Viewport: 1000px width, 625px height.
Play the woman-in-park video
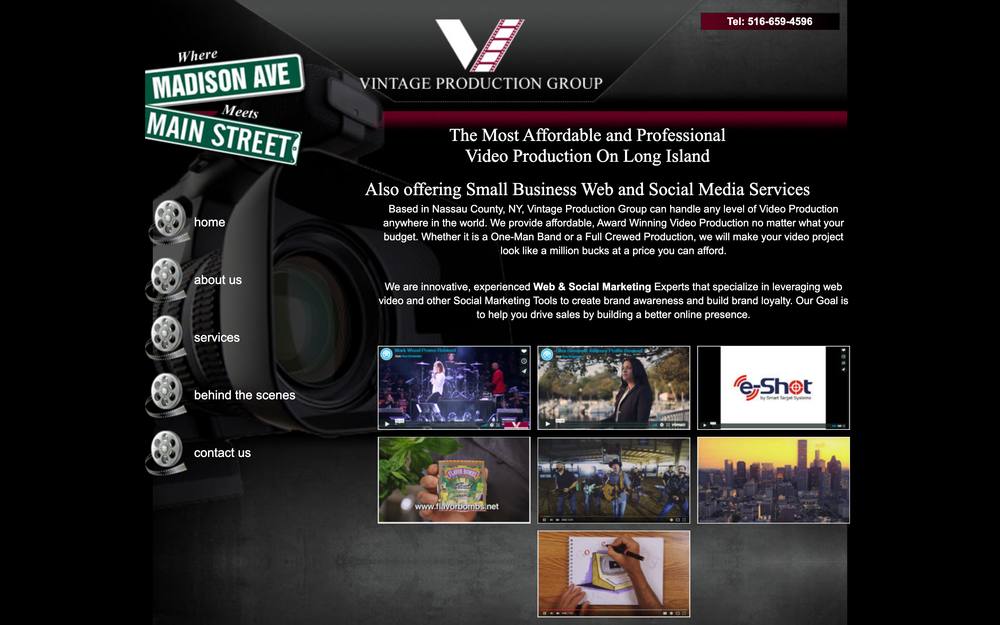pos(547,423)
